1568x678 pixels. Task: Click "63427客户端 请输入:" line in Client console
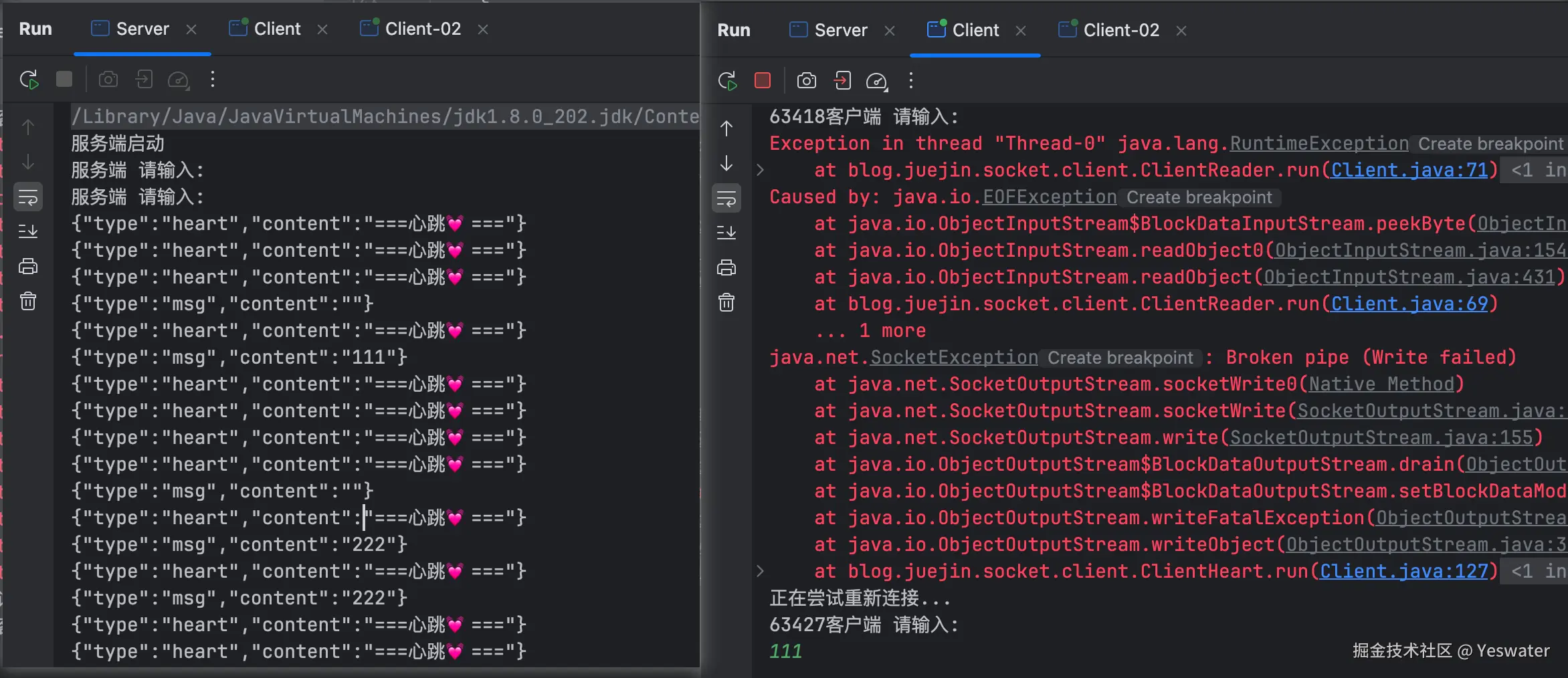pyautogui.click(x=864, y=625)
